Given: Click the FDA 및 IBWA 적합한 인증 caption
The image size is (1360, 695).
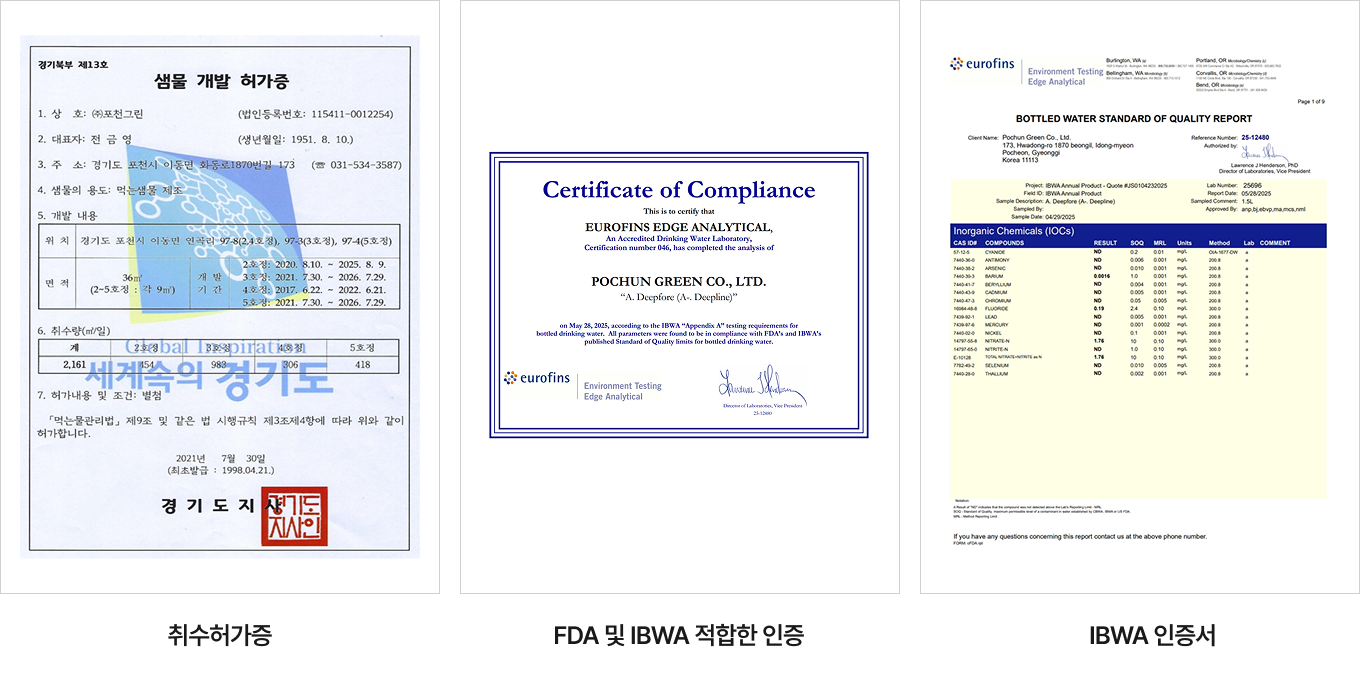Looking at the screenshot, I should tap(679, 634).
